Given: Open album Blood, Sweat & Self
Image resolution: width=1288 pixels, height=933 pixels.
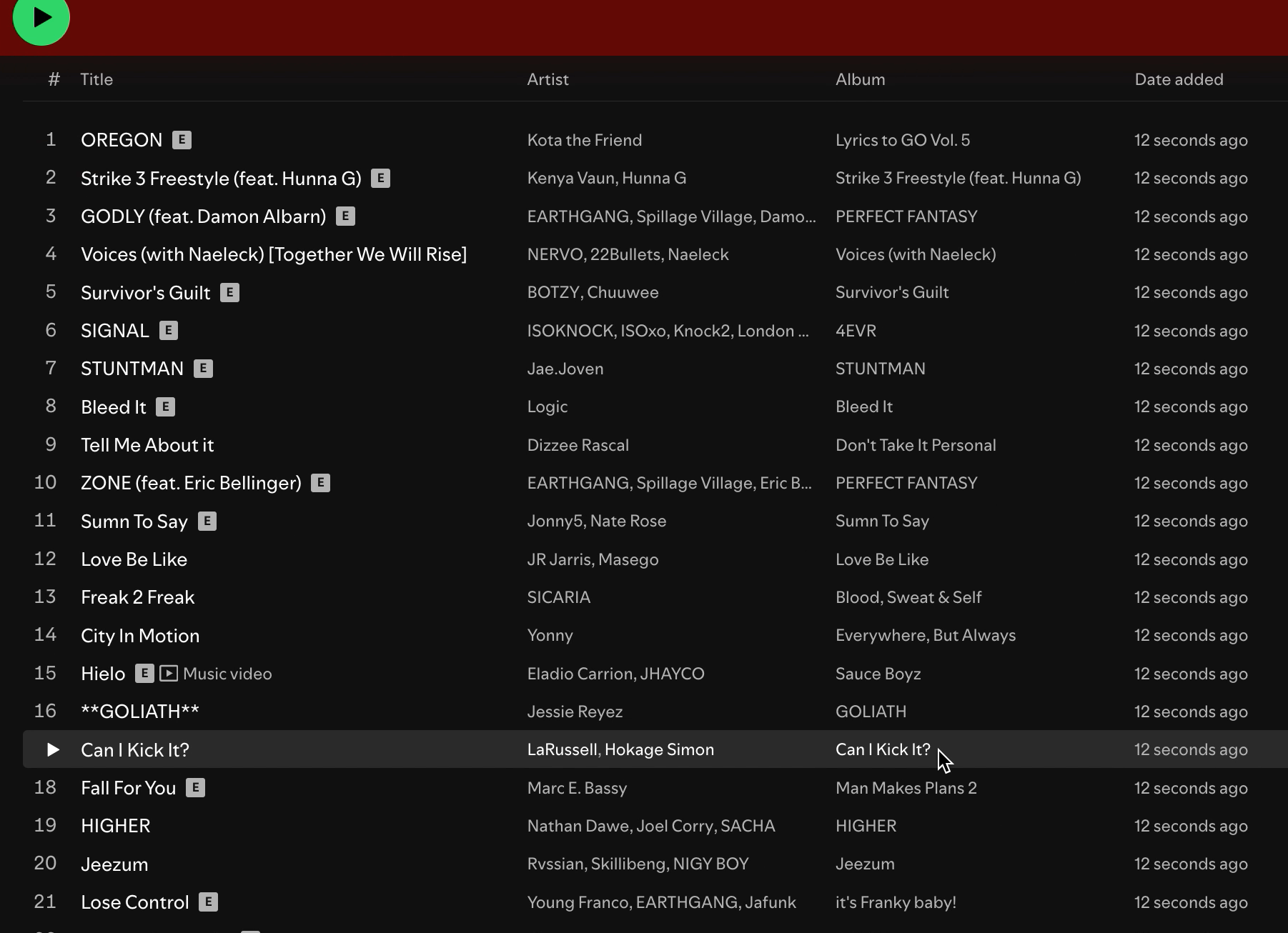Looking at the screenshot, I should click(x=908, y=597).
